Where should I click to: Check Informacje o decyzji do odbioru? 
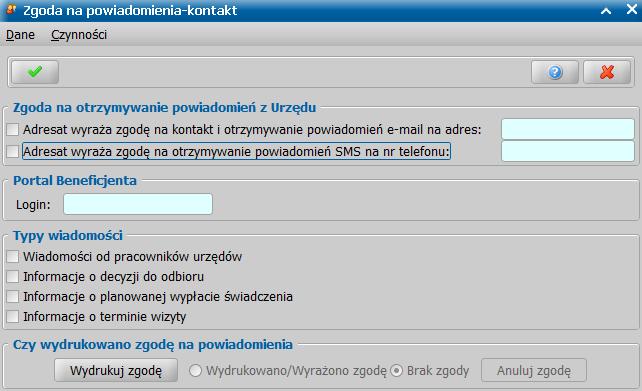click(13, 276)
